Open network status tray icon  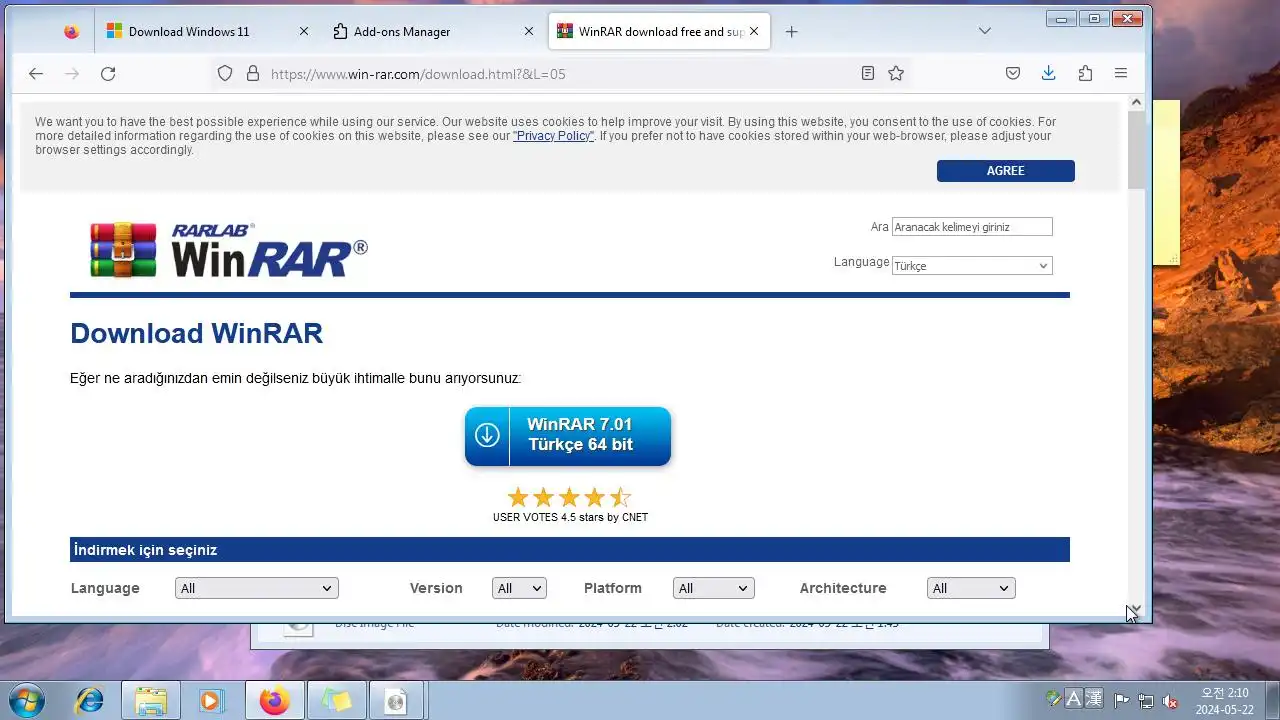point(1146,701)
